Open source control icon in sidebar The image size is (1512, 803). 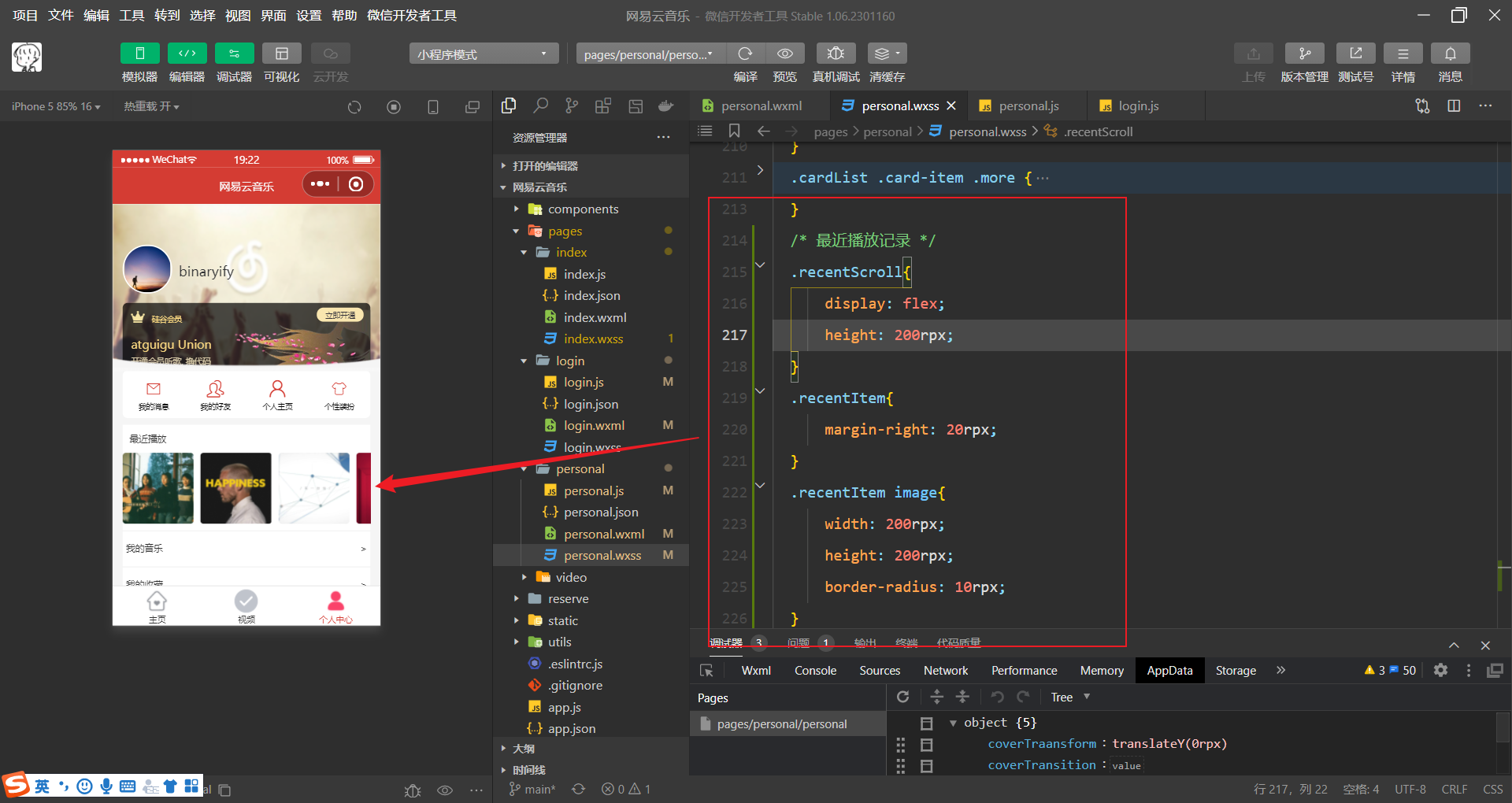[572, 106]
